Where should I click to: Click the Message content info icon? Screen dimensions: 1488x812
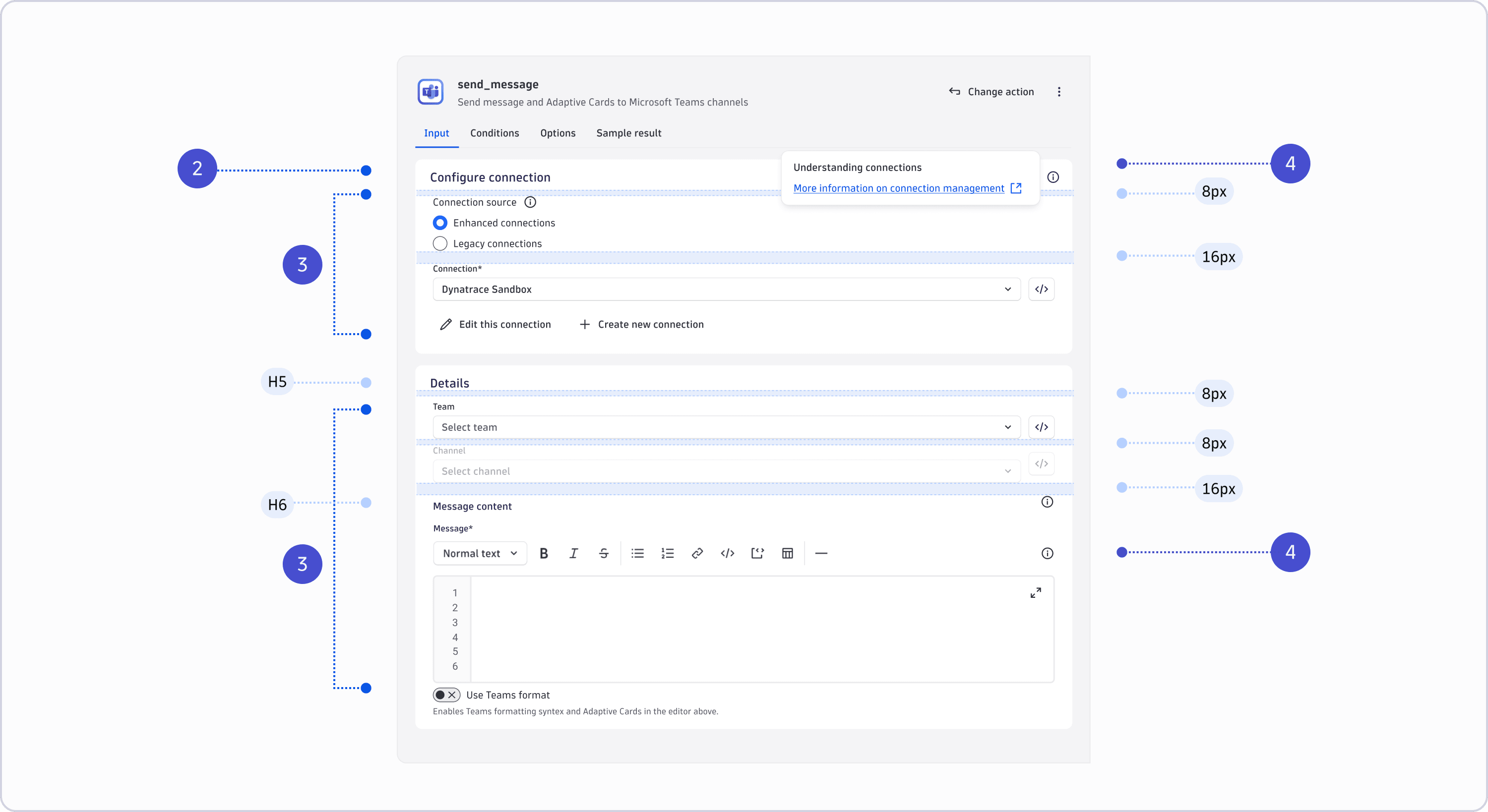[x=1047, y=502]
